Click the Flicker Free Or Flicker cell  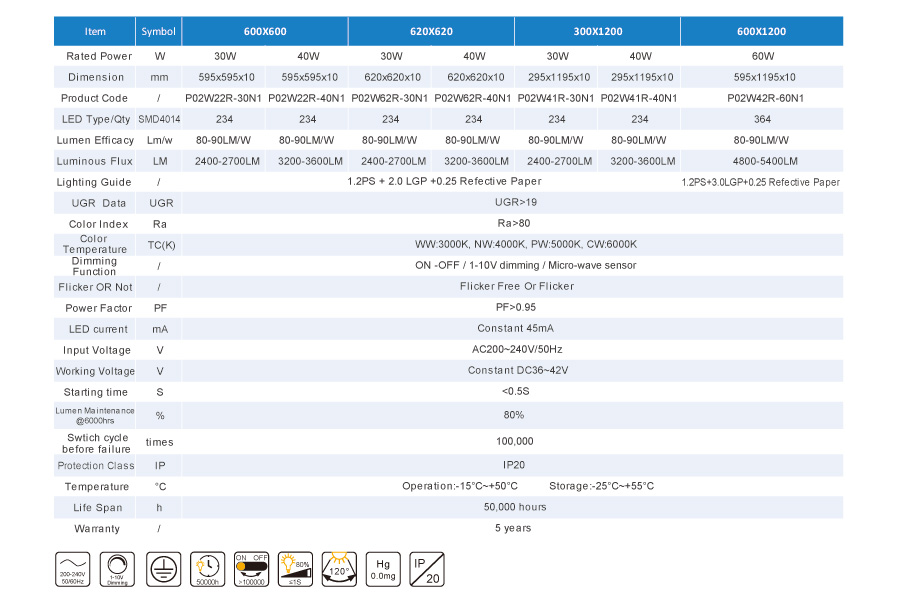coord(514,287)
